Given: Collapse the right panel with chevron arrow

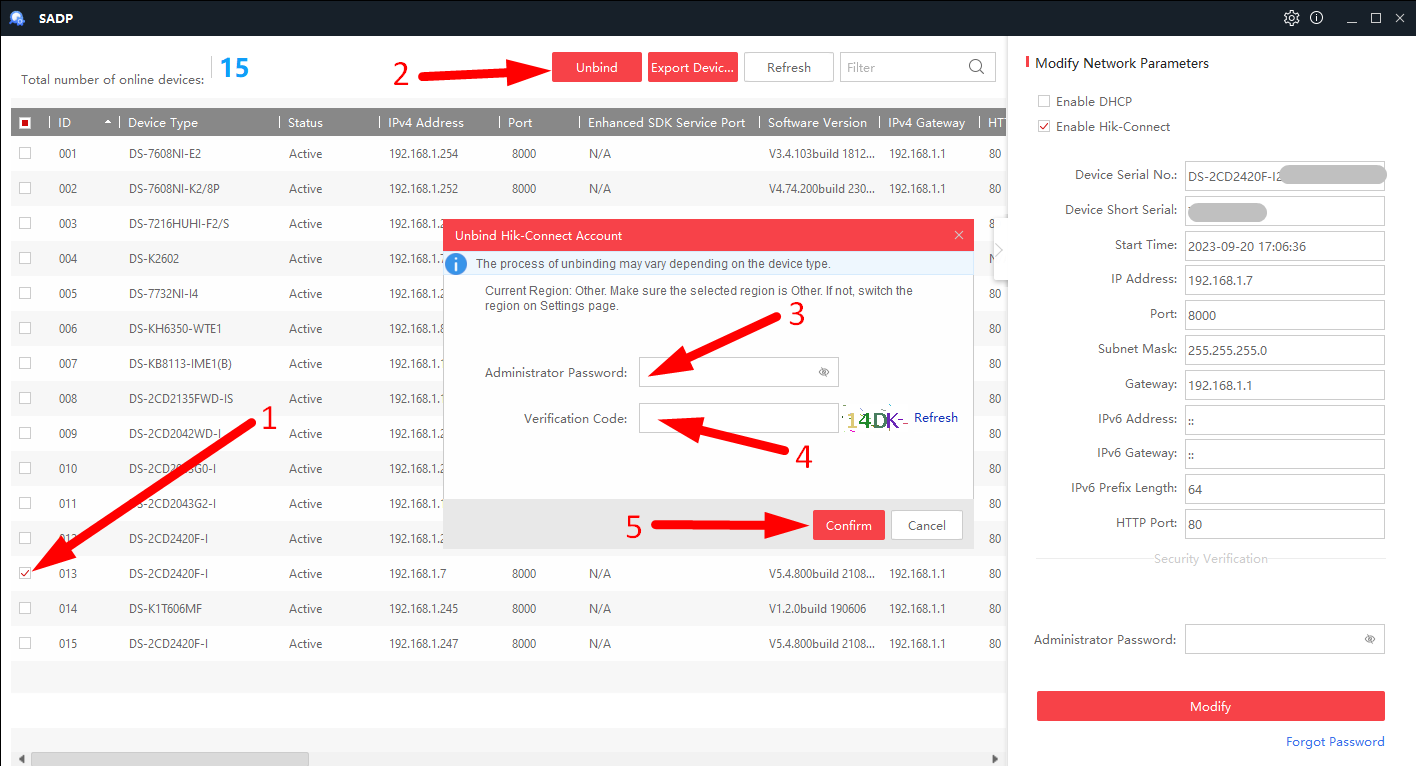Looking at the screenshot, I should 999,250.
